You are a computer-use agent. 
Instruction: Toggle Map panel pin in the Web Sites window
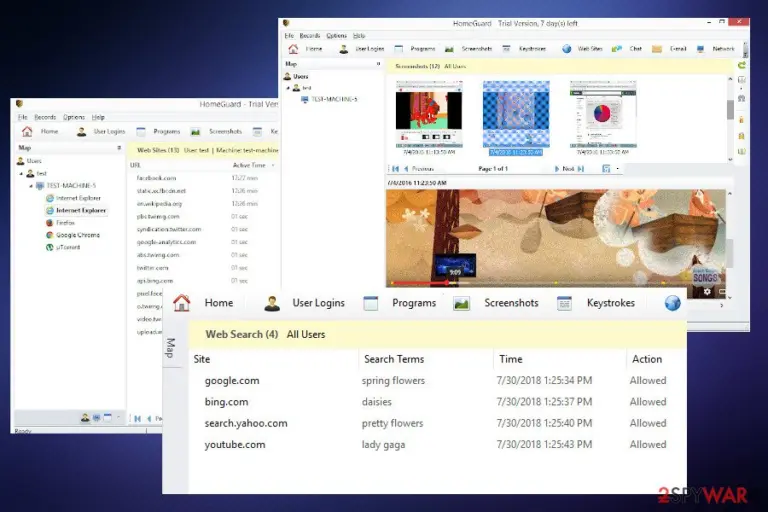pos(119,147)
